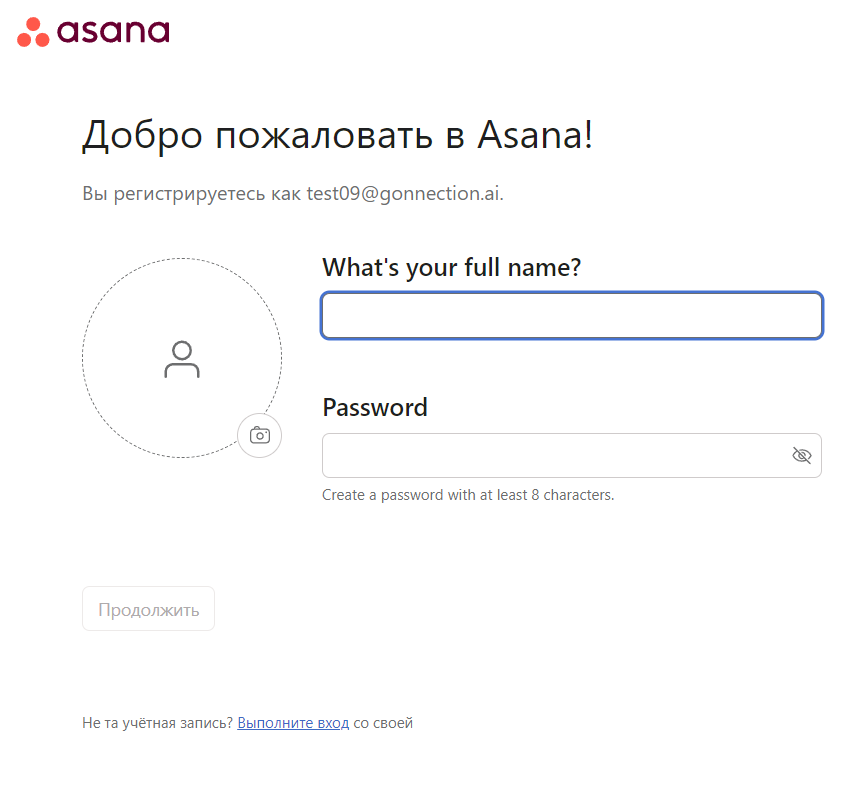Click the Asana three-dot logo icon

pos(33,32)
